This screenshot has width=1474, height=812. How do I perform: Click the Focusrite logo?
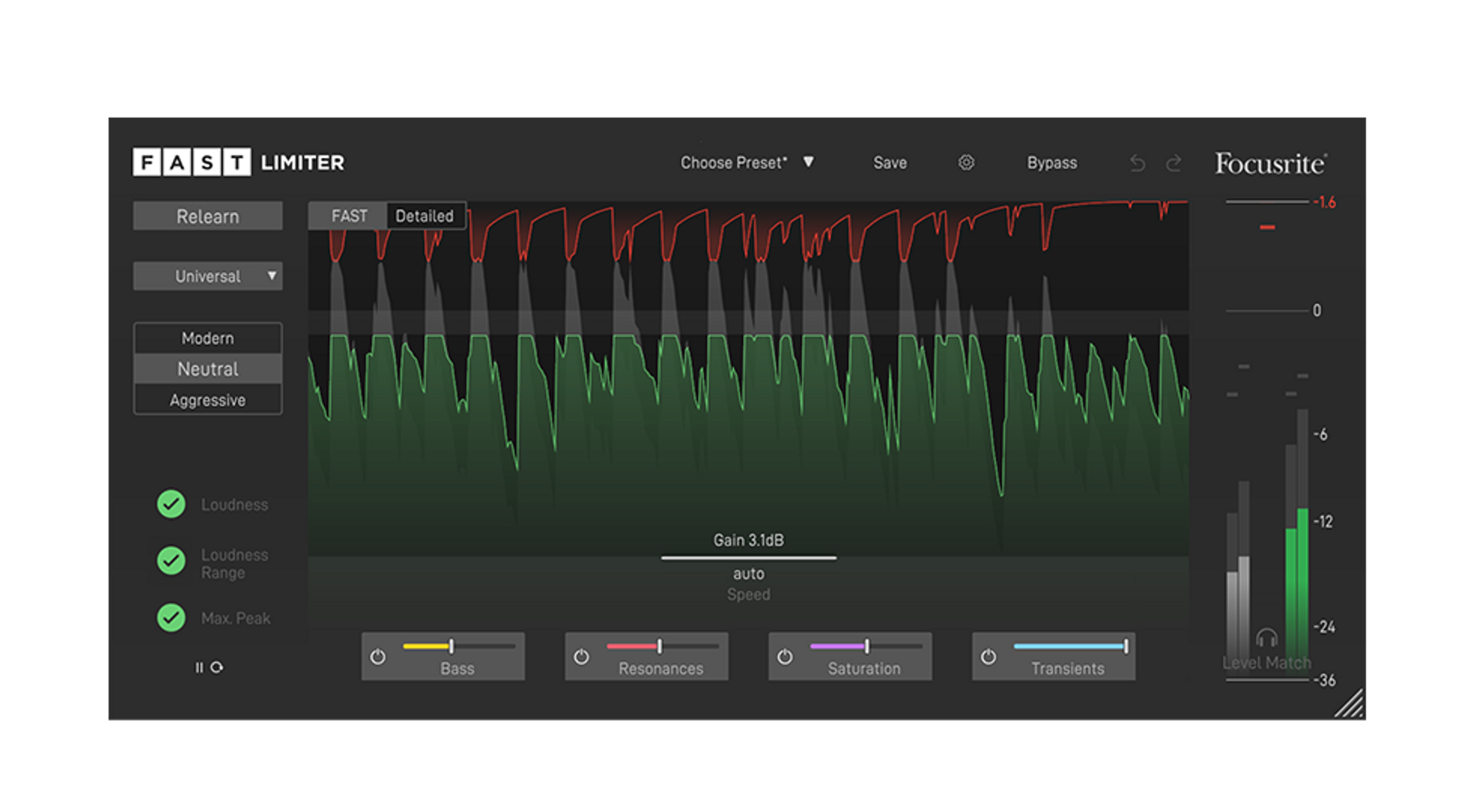click(x=1271, y=163)
